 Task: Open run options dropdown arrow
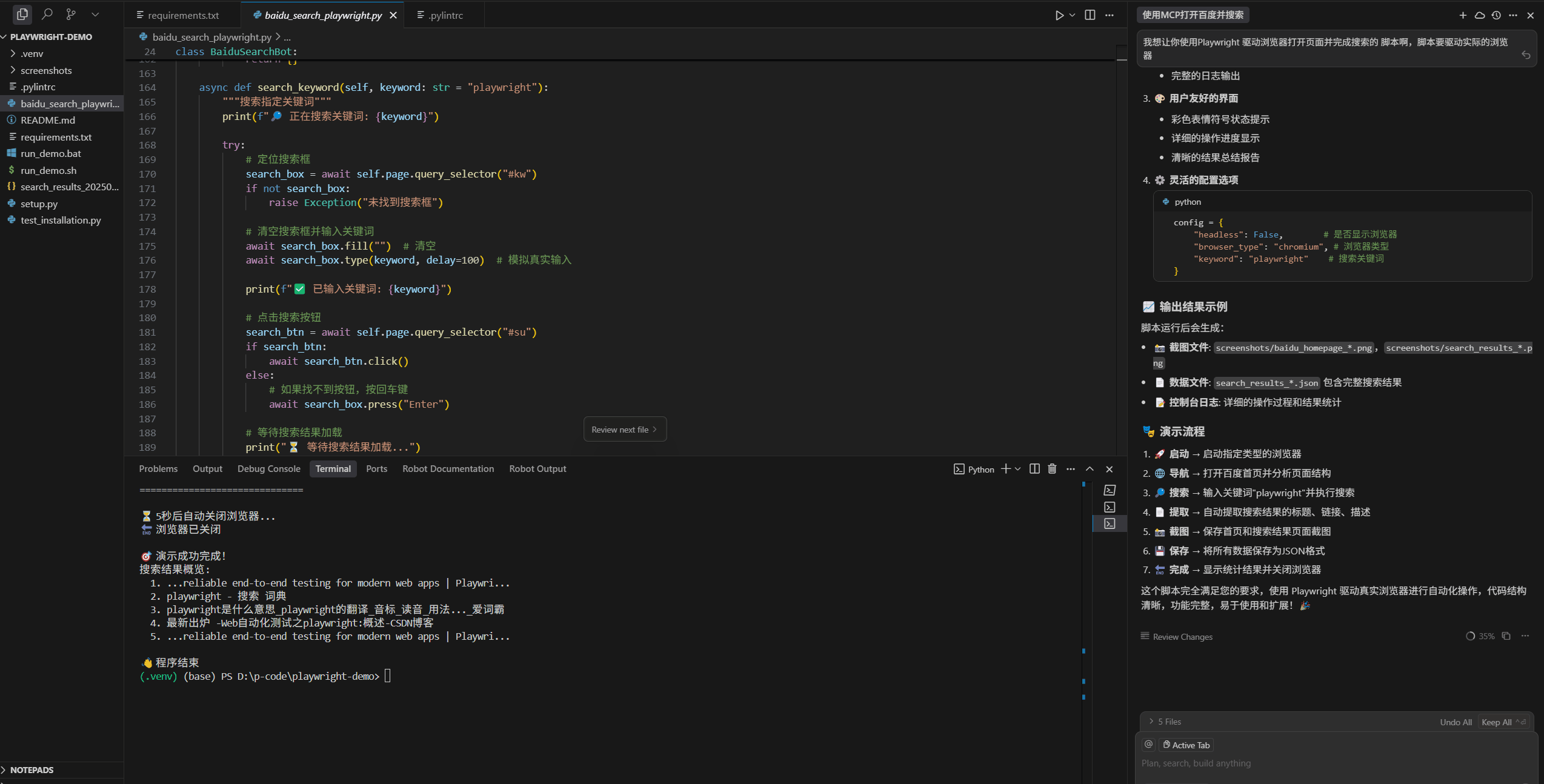pos(1072,15)
